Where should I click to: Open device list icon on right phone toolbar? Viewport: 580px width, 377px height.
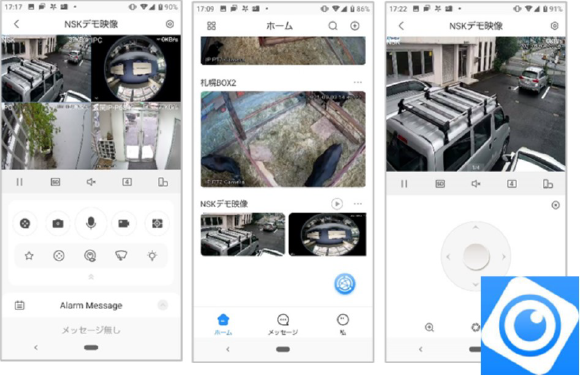548,184
